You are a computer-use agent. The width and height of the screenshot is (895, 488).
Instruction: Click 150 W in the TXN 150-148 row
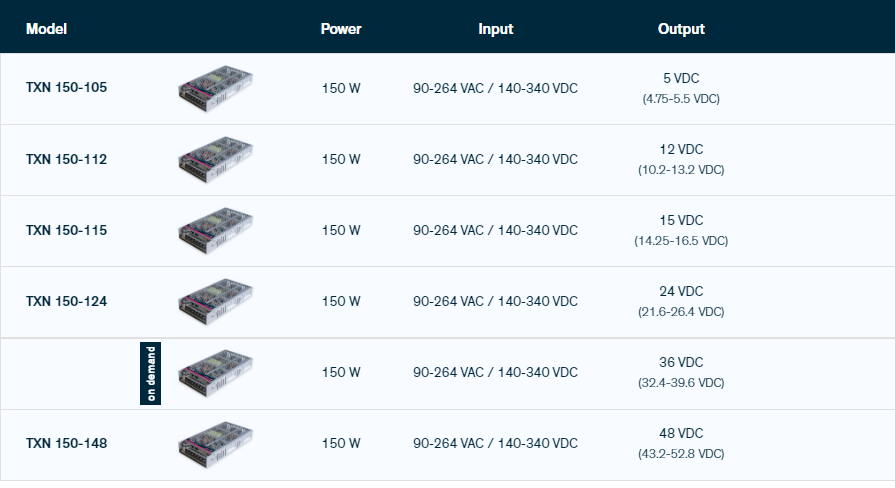click(341, 443)
